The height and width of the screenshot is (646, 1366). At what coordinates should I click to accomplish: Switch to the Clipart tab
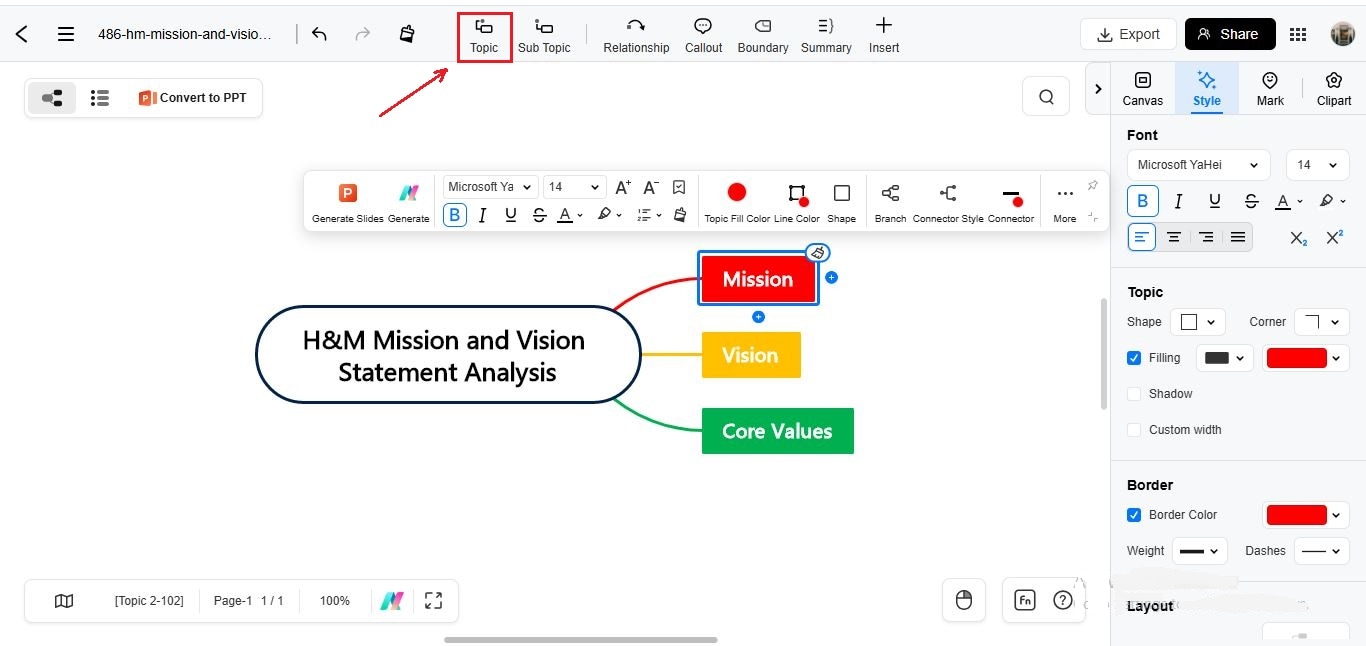[1334, 89]
